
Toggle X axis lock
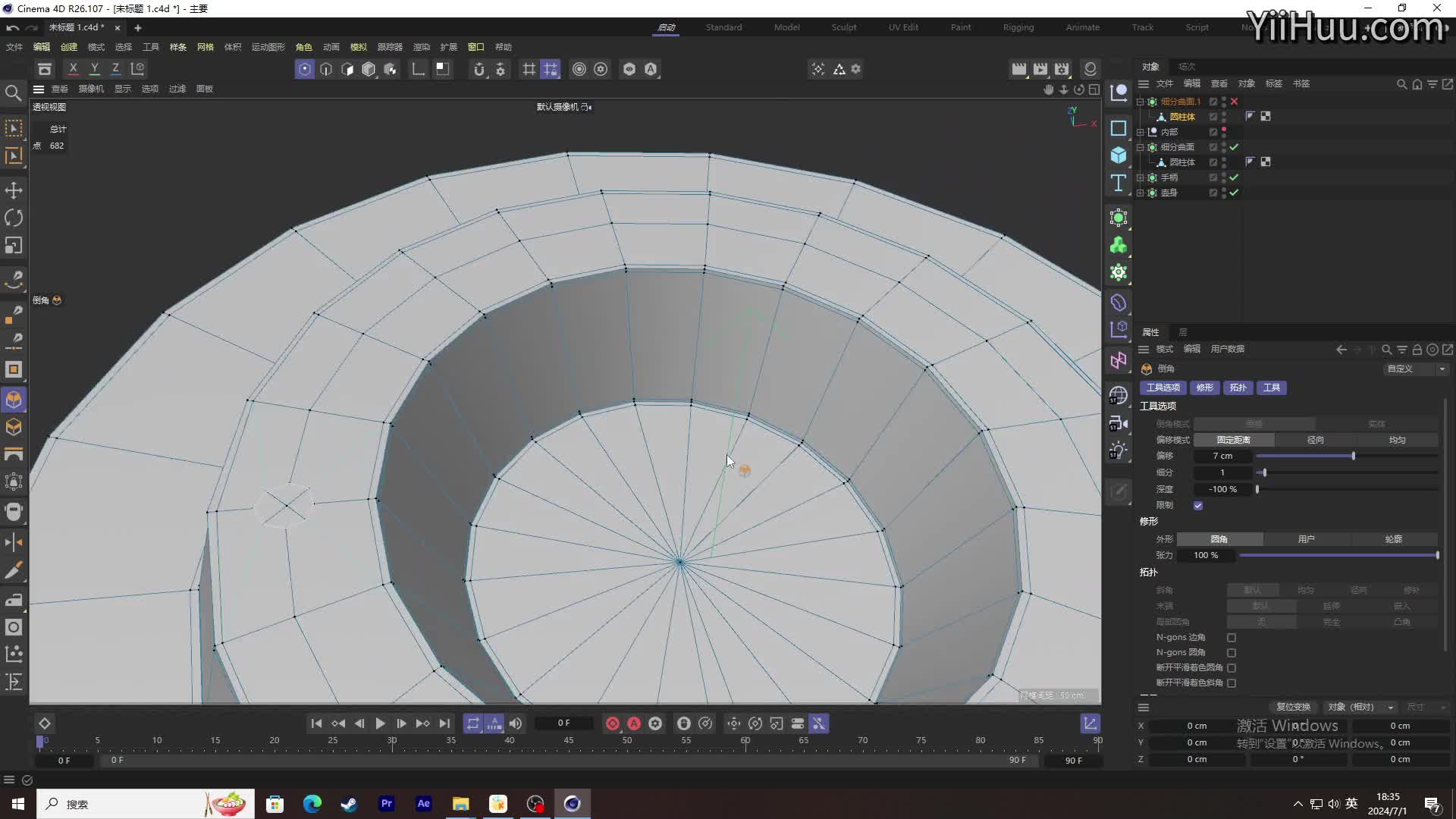click(x=73, y=69)
